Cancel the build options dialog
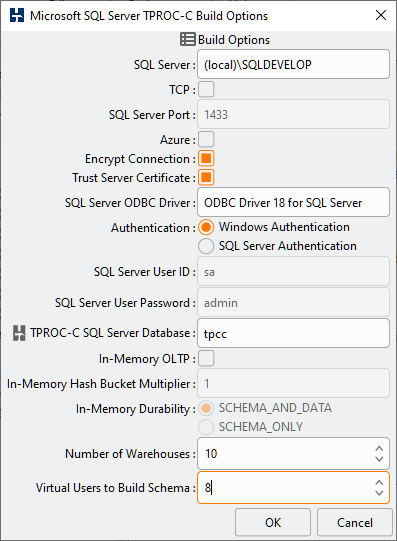The width and height of the screenshot is (397, 541). pyautogui.click(x=355, y=522)
